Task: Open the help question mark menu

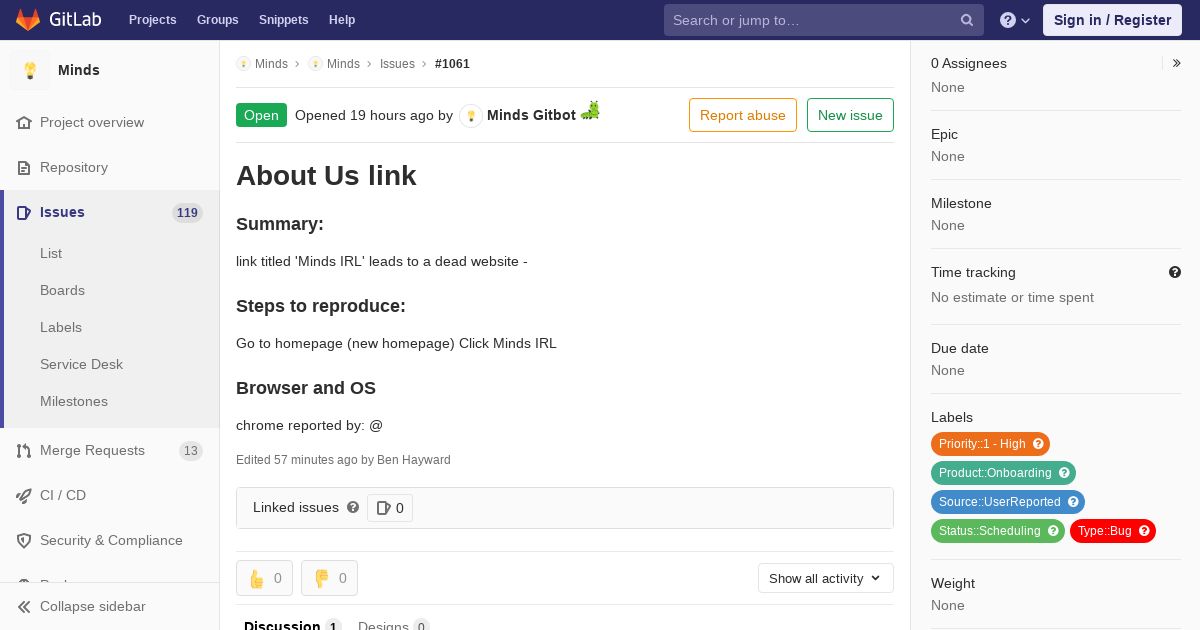Action: [1015, 20]
